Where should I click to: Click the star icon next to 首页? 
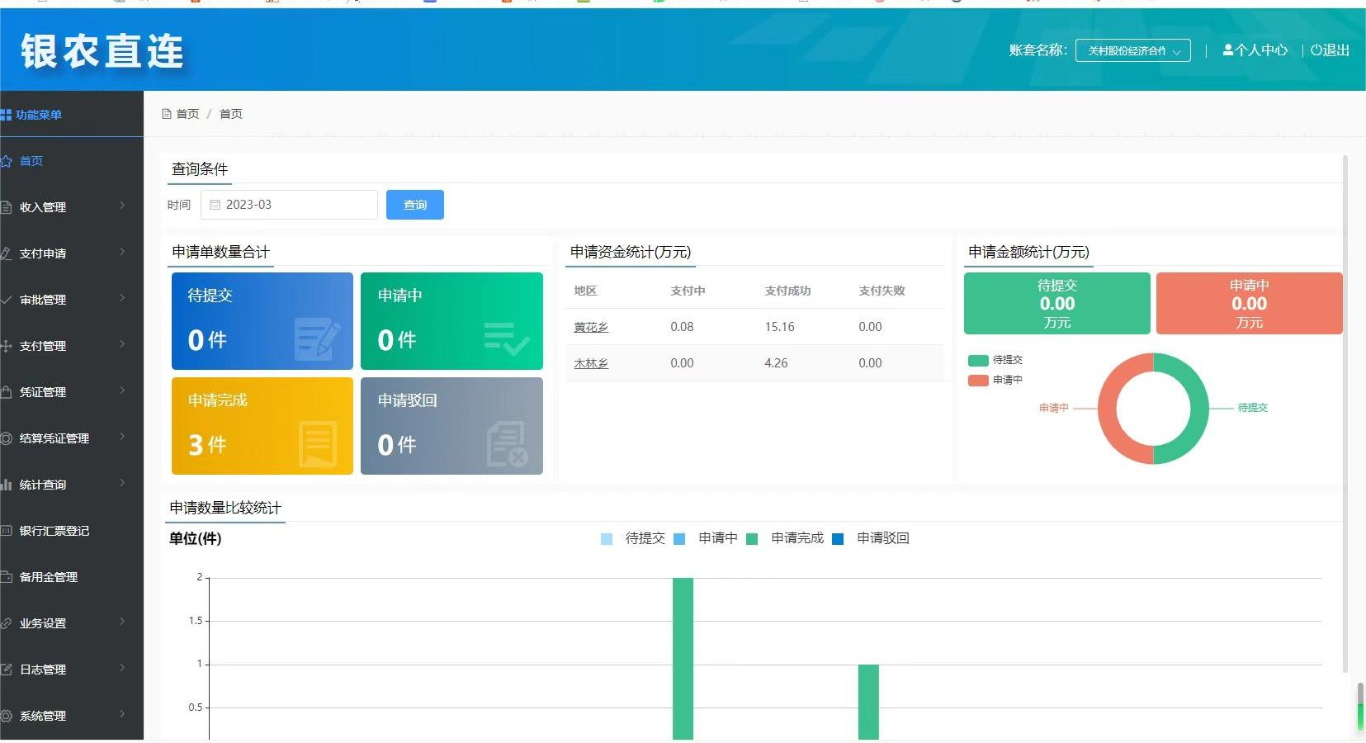[x=6, y=161]
